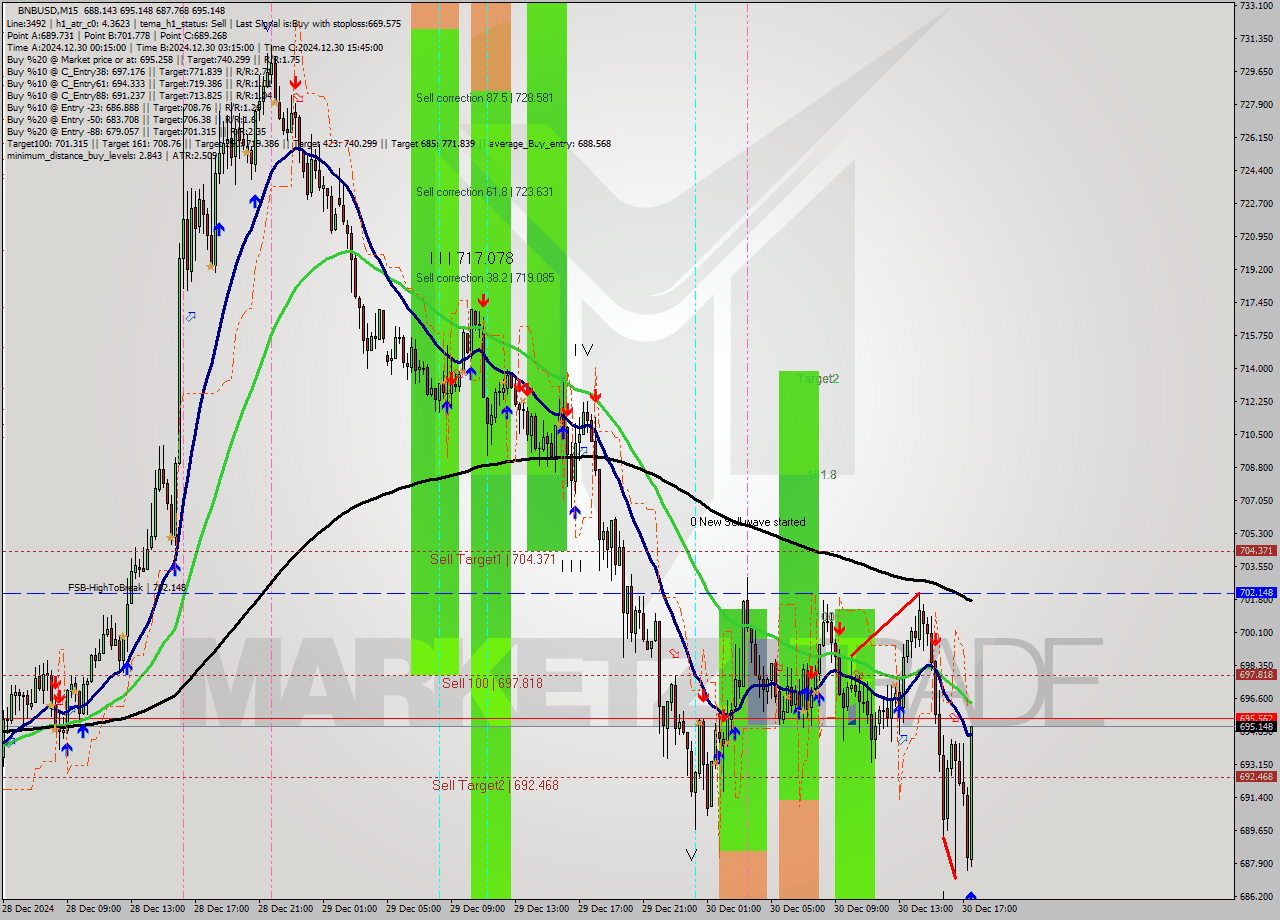Click the black 702.148 price tag

coord(1256,593)
